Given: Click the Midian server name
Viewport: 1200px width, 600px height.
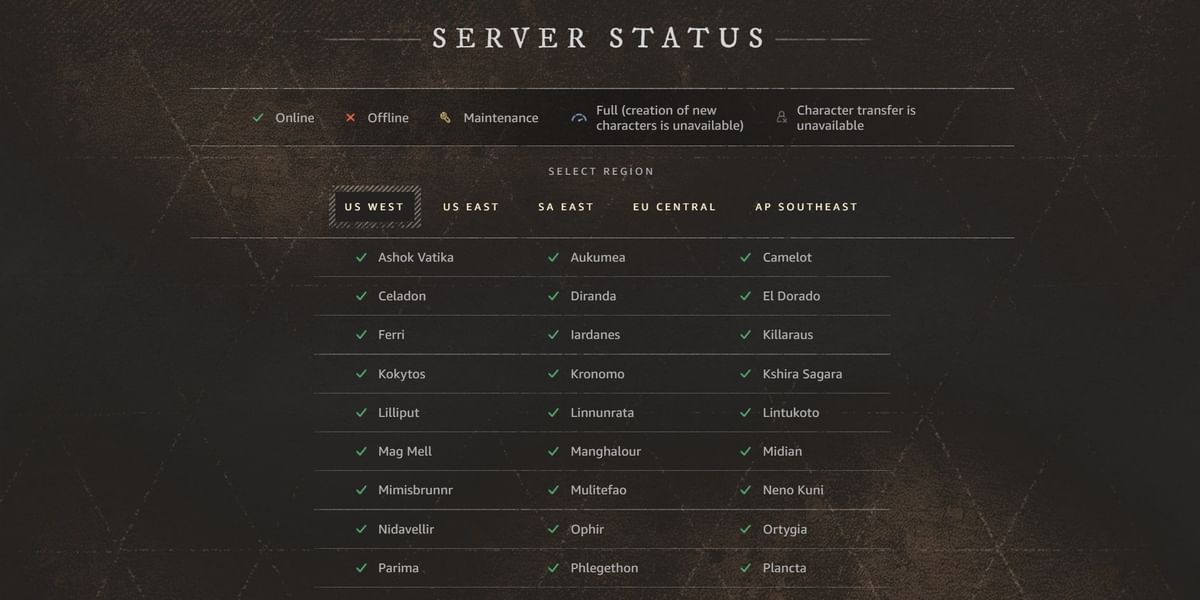Looking at the screenshot, I should coord(783,451).
